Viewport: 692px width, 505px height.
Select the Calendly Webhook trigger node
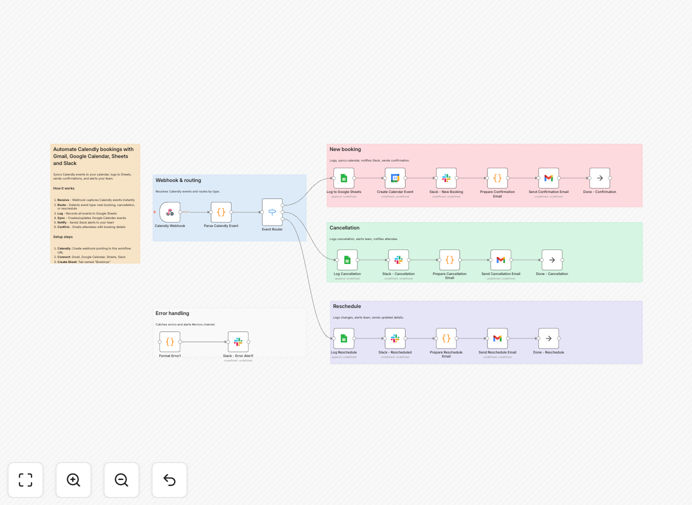tap(170, 212)
